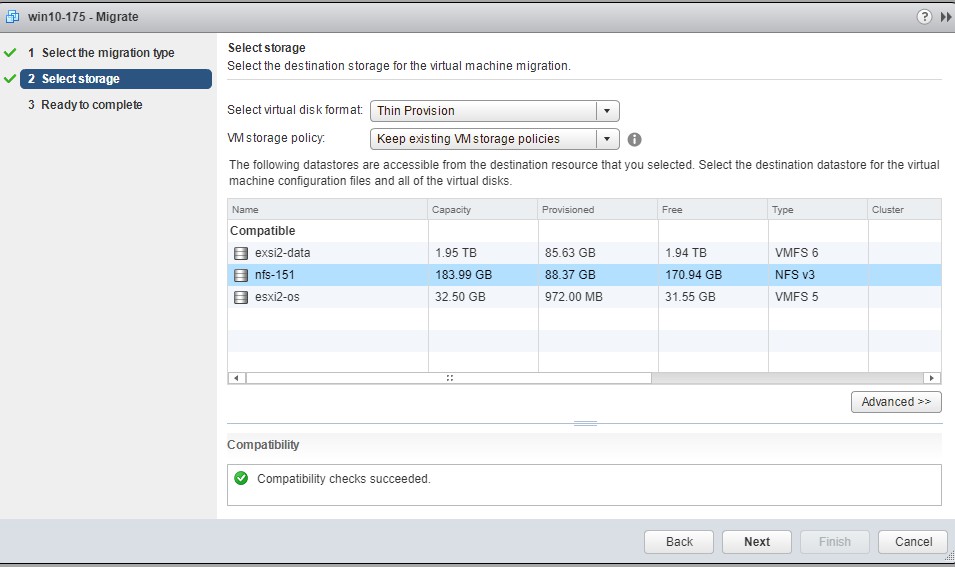Click the Back button
Screen dimensions: 955x567
tap(678, 541)
